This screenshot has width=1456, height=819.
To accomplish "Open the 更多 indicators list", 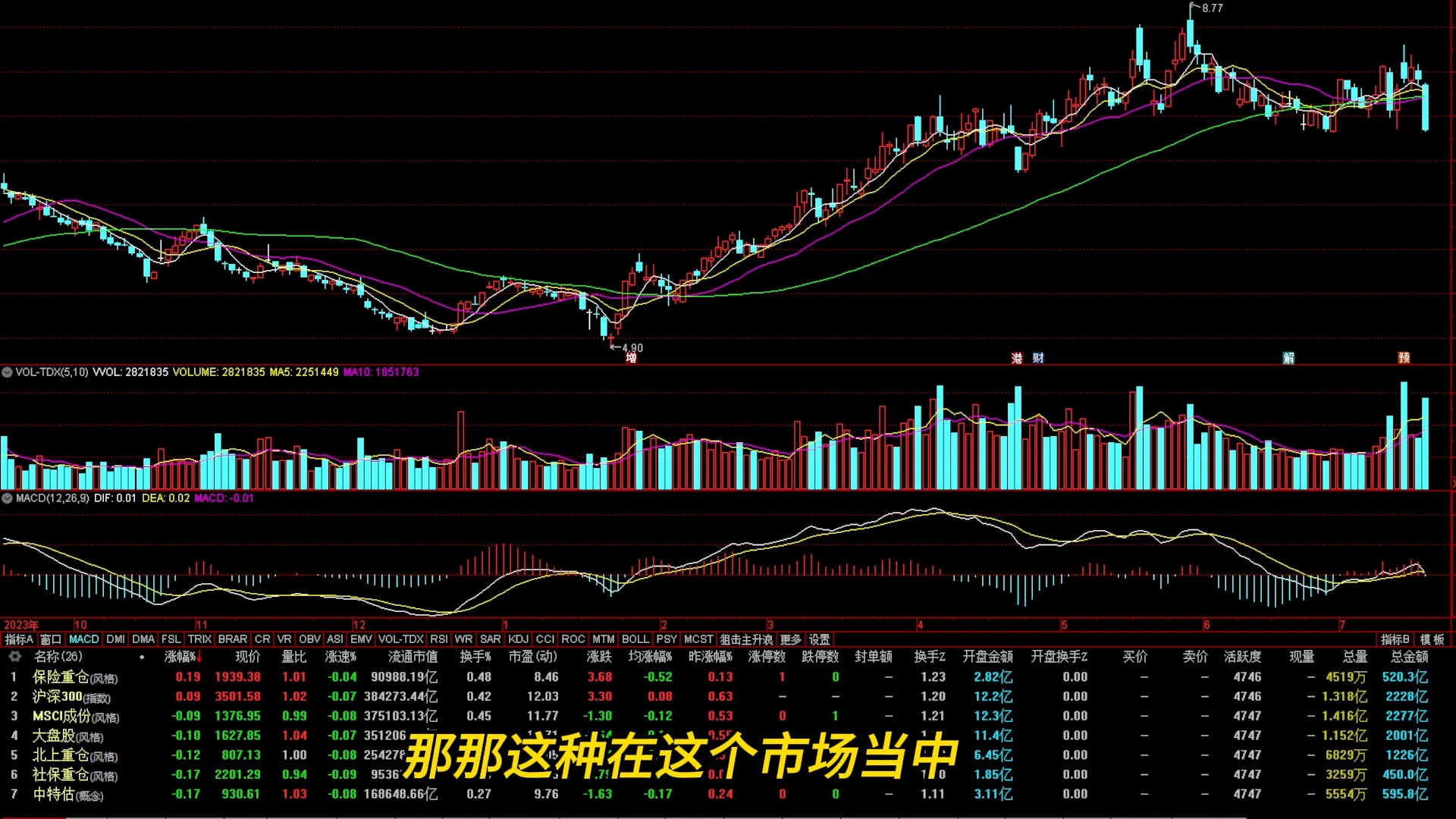I will (x=790, y=639).
